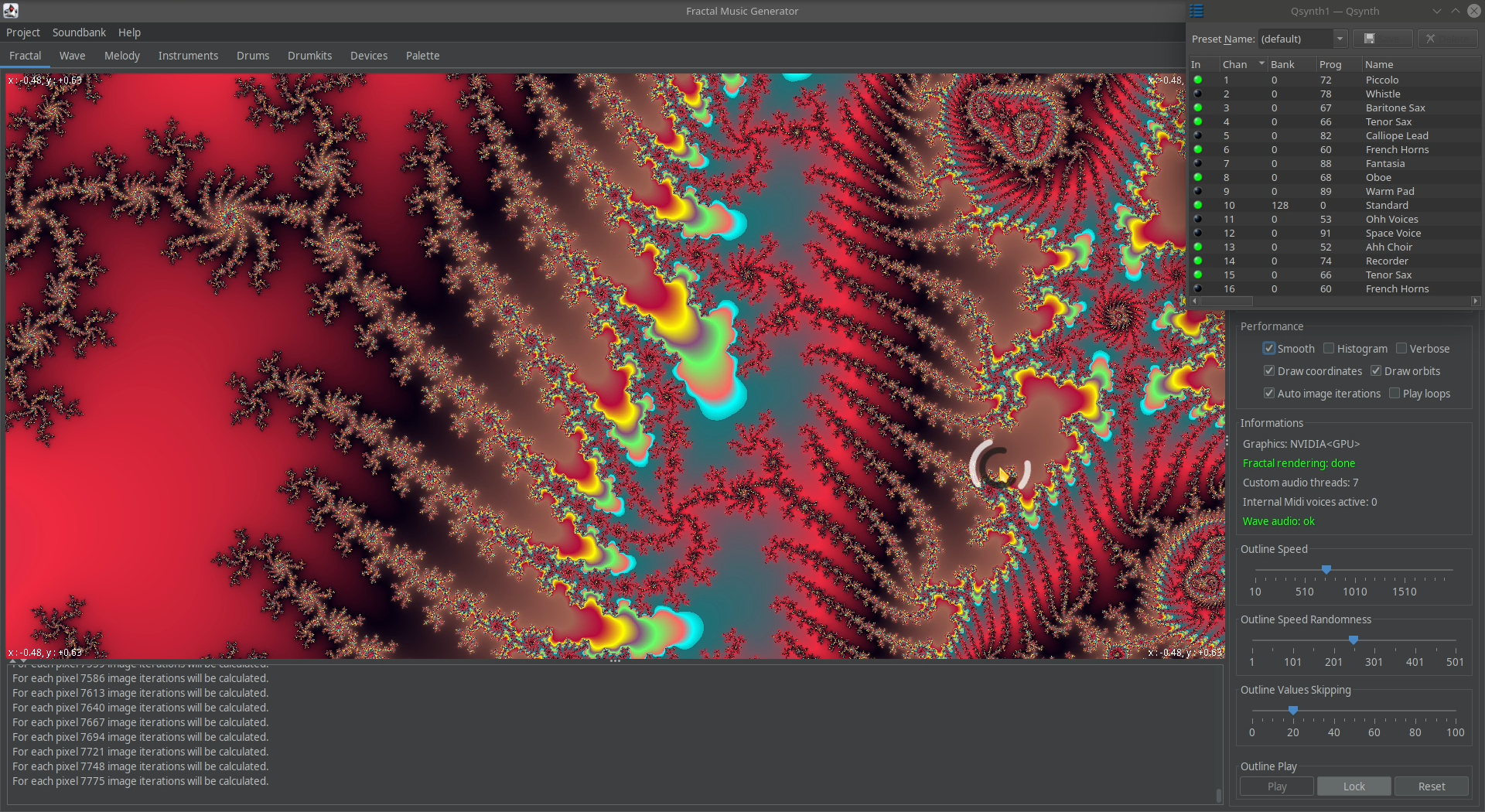
Task: Click the Lock button
Action: [x=1354, y=786]
